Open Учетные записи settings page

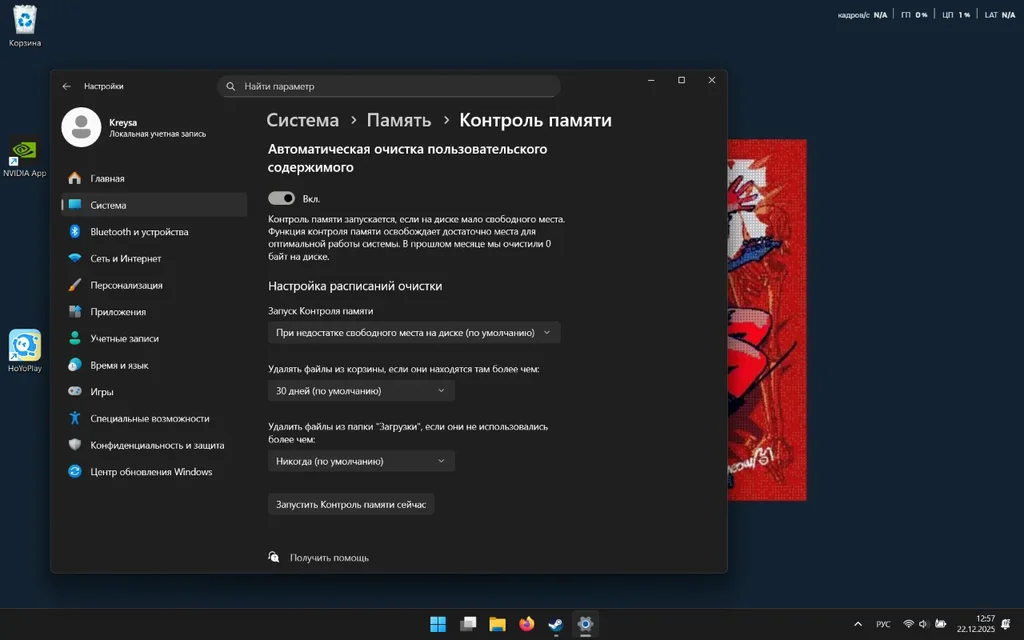pyautogui.click(x=124, y=339)
